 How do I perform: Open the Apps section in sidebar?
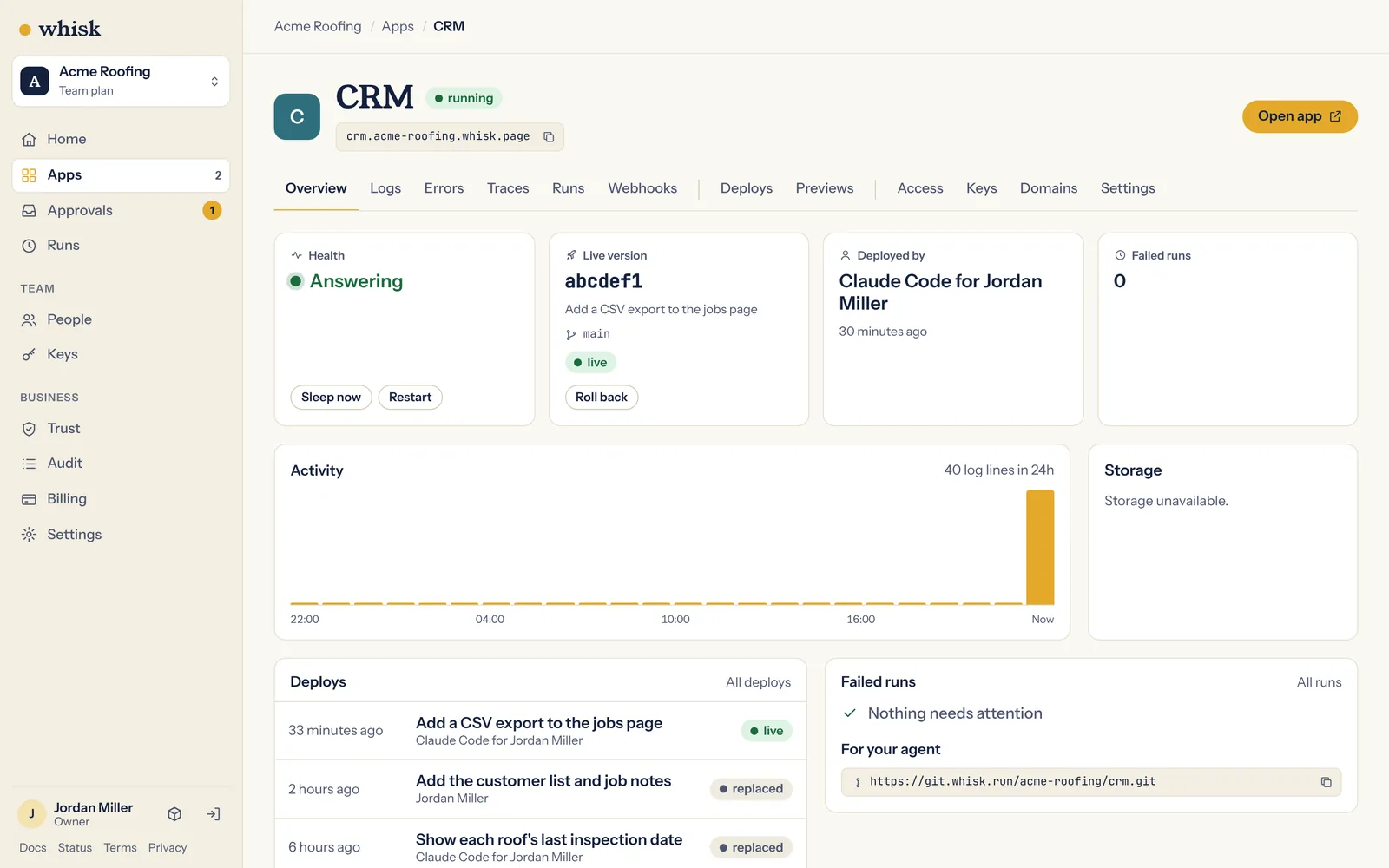(121, 175)
